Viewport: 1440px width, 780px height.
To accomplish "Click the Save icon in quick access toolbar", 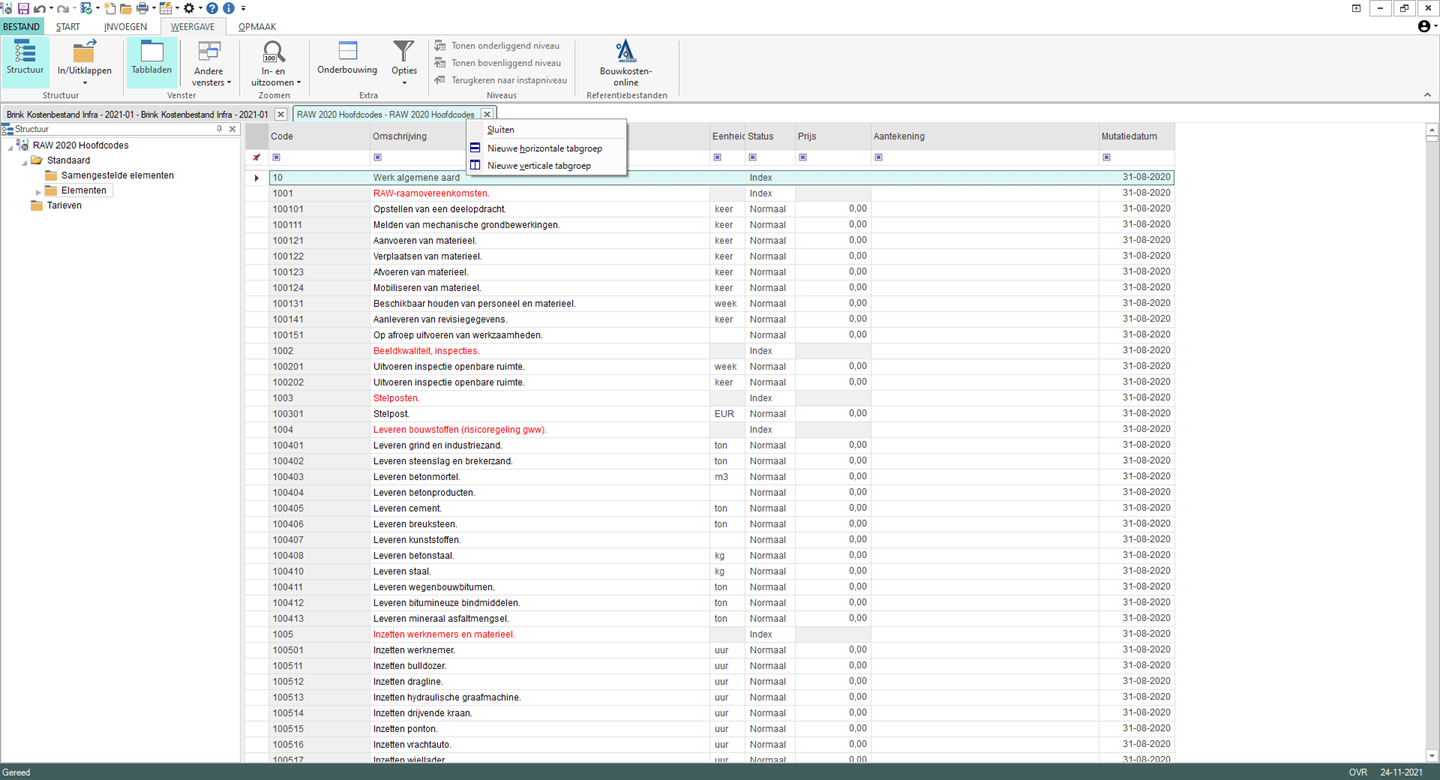I will [x=23, y=8].
